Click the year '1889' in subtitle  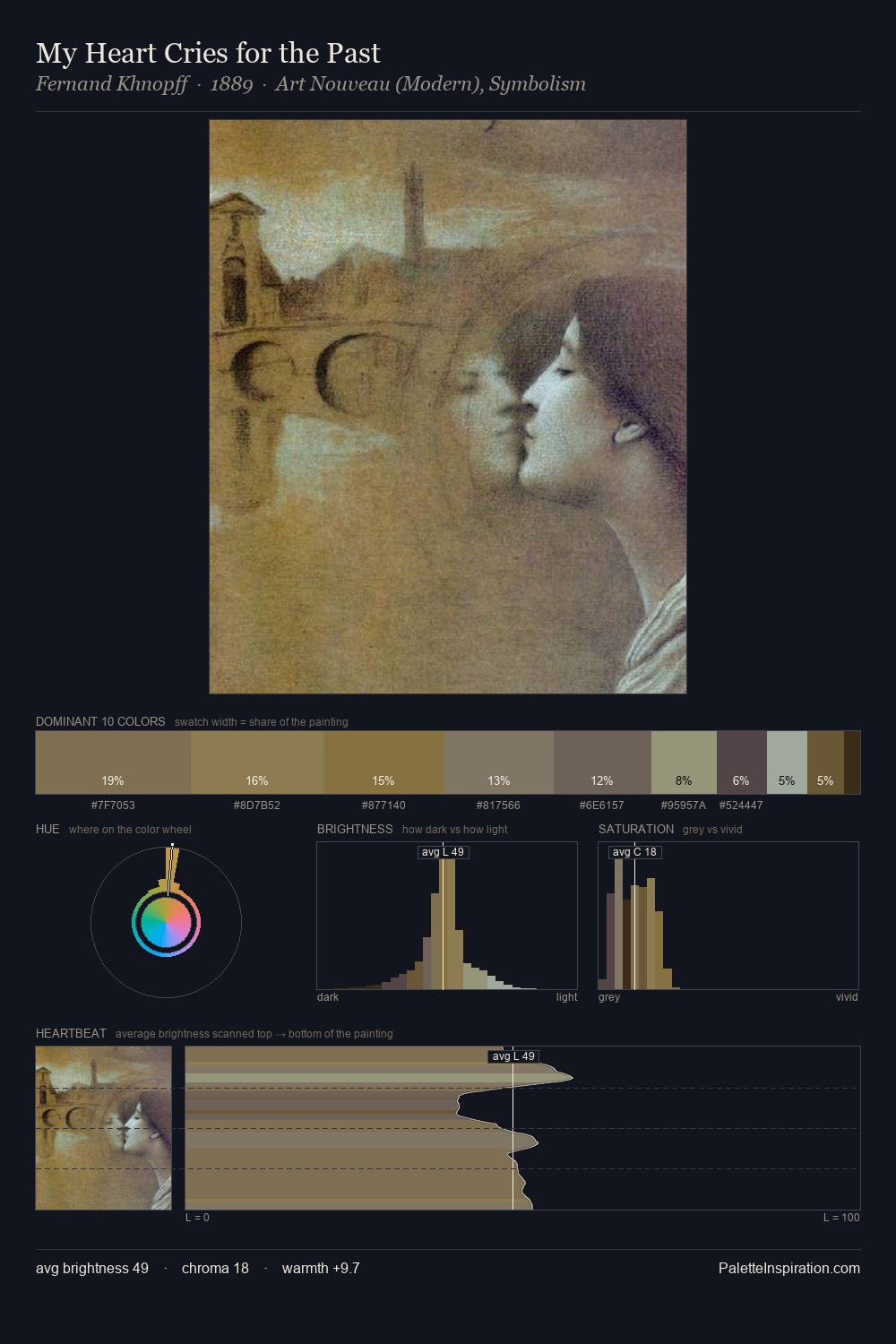231,84
